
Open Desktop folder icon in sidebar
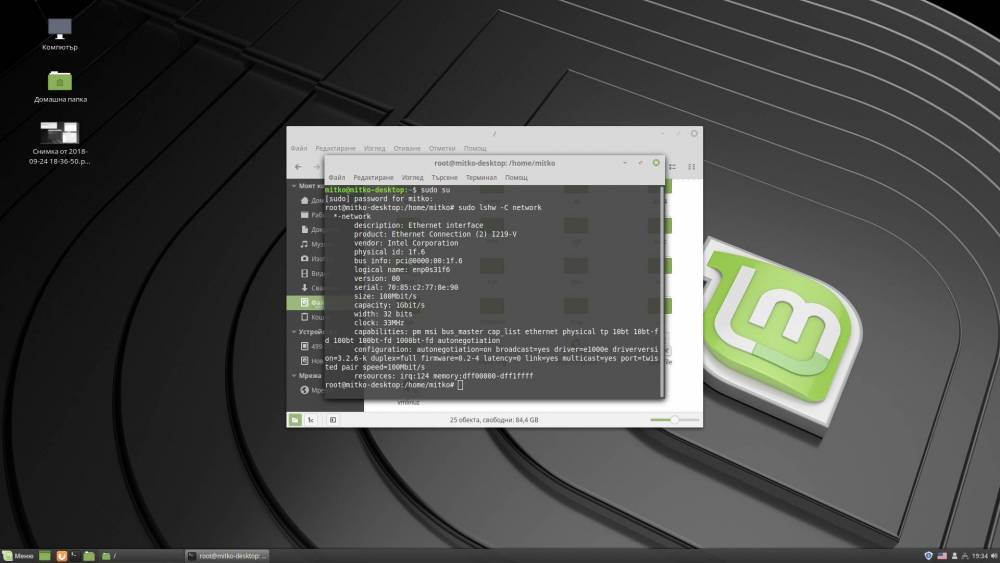pyautogui.click(x=305, y=215)
